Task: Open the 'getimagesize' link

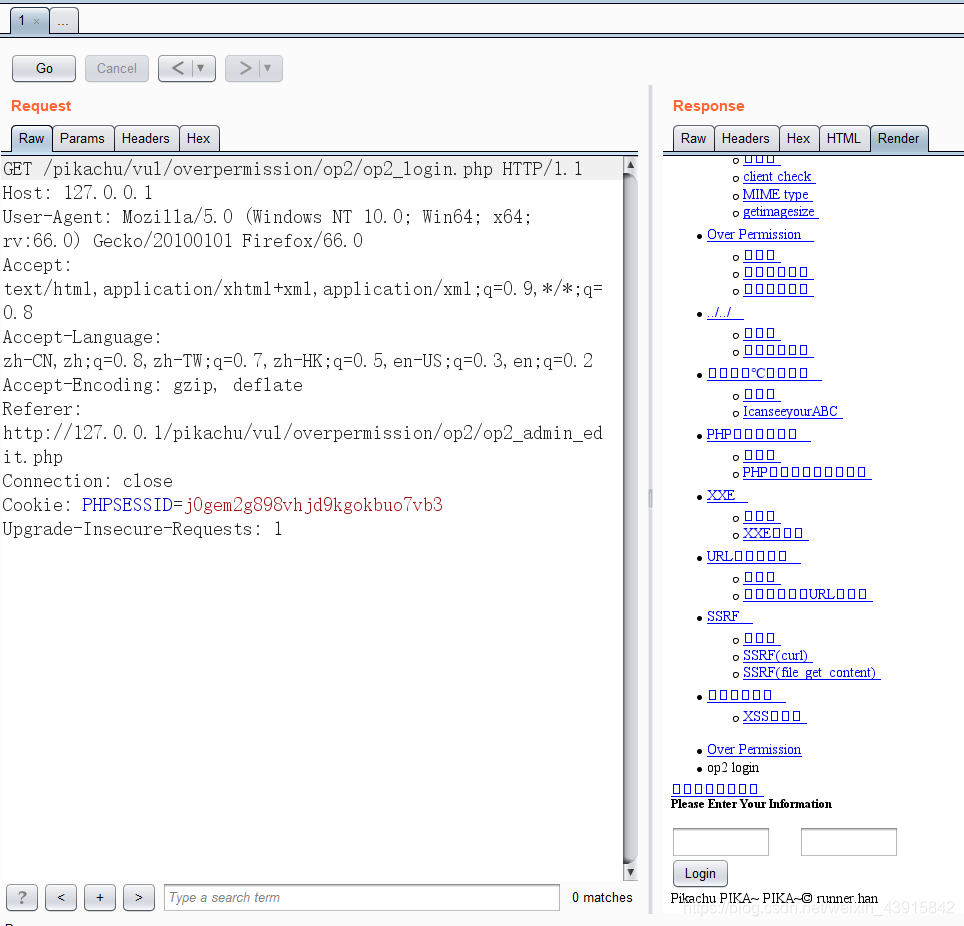Action: pos(780,212)
